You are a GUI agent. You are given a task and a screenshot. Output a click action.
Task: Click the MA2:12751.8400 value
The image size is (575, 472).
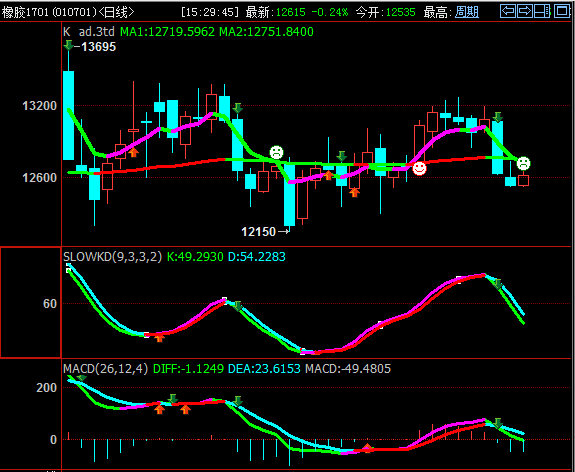point(266,32)
